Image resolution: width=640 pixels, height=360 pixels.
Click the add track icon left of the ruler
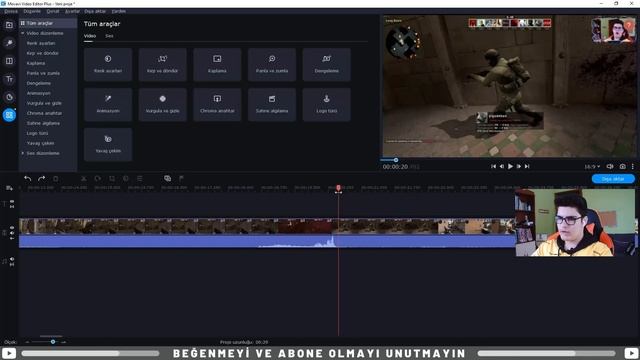(x=9, y=188)
